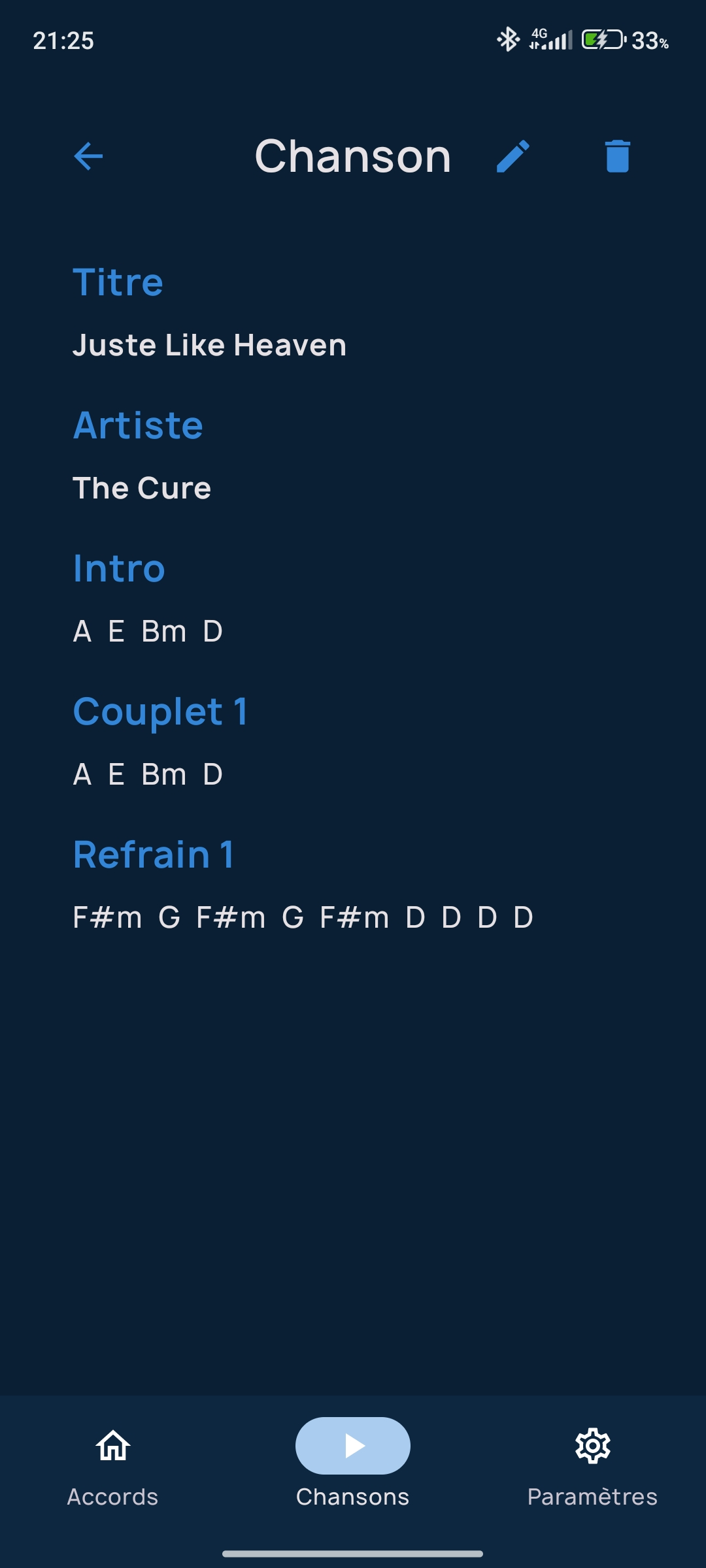Image resolution: width=706 pixels, height=1568 pixels.
Task: Tap the song title Juste Like Heaven
Action: [x=209, y=345]
